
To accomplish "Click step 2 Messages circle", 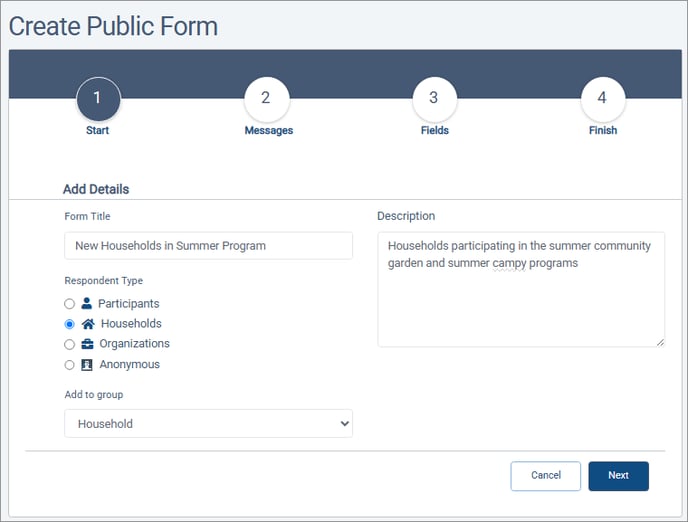I will pos(266,99).
